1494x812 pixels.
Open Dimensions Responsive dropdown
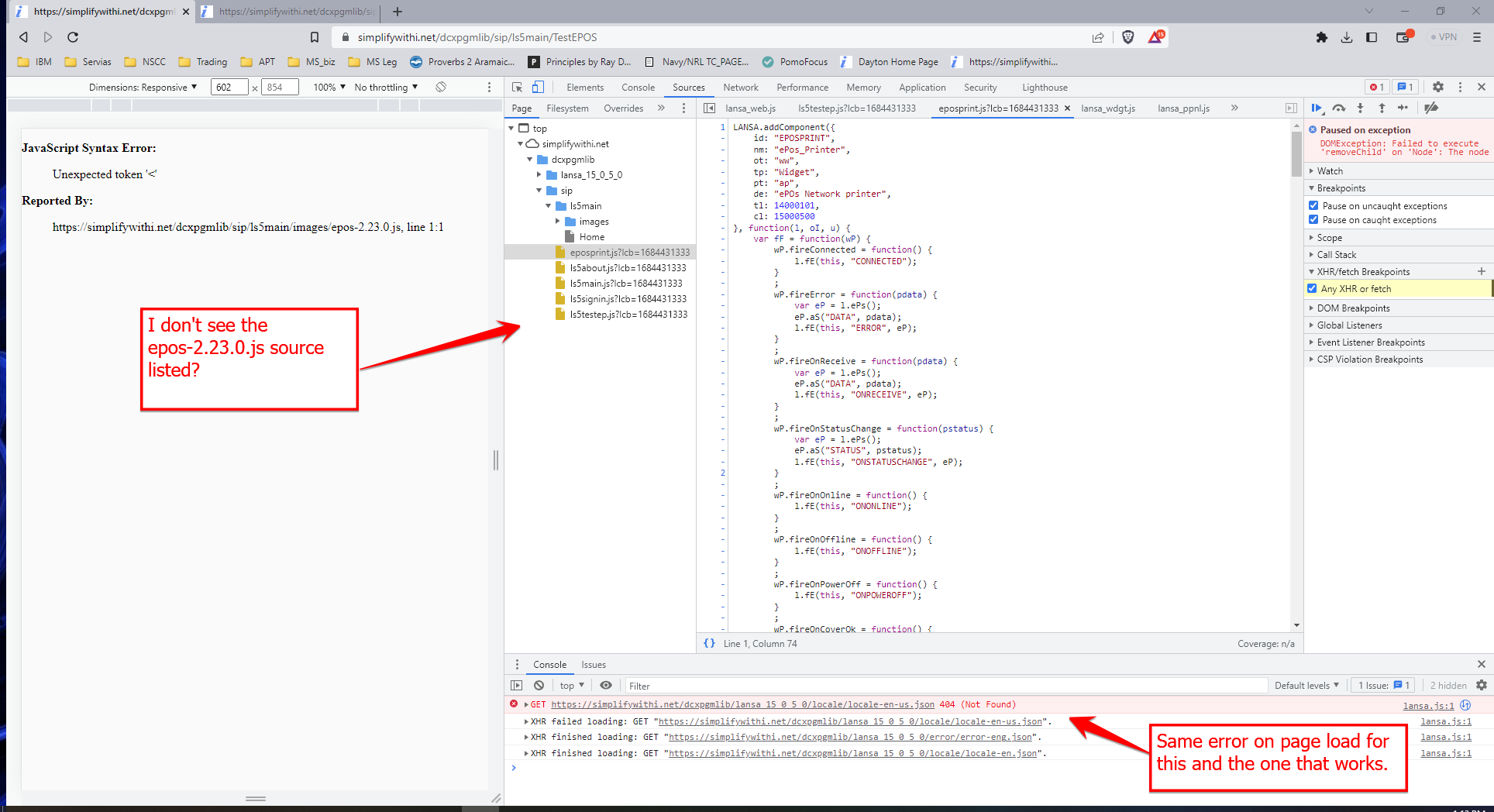click(x=143, y=88)
